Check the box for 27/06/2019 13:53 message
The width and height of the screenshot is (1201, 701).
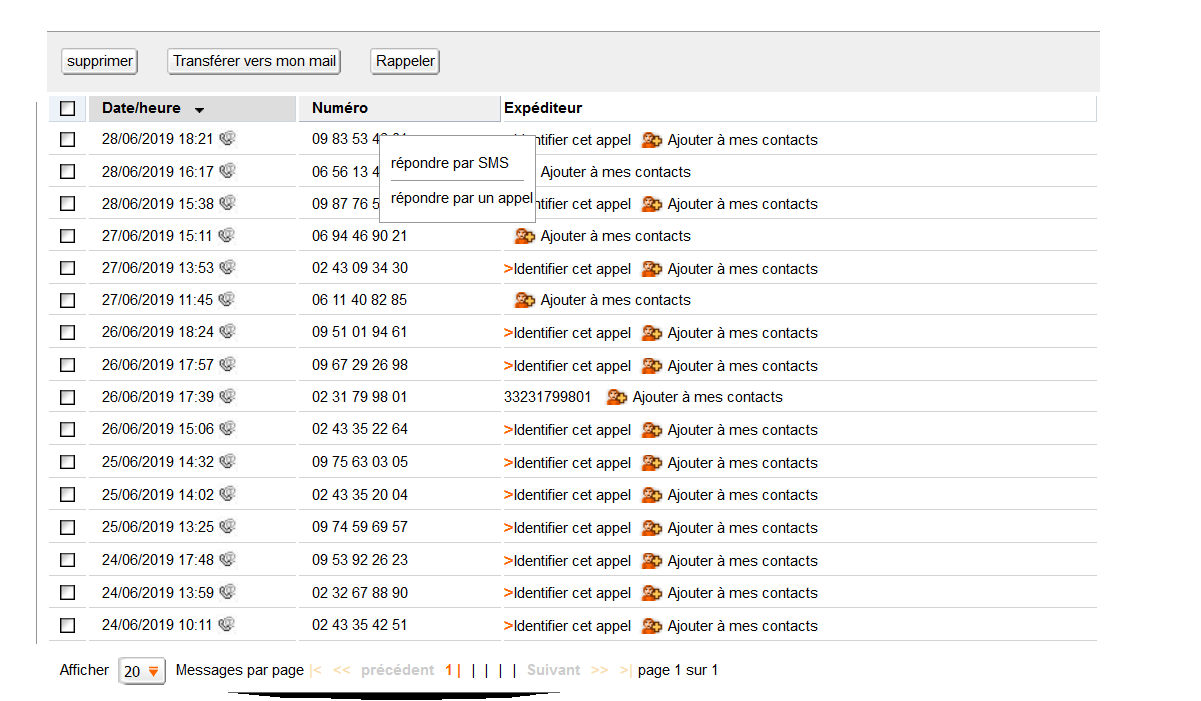(x=67, y=268)
